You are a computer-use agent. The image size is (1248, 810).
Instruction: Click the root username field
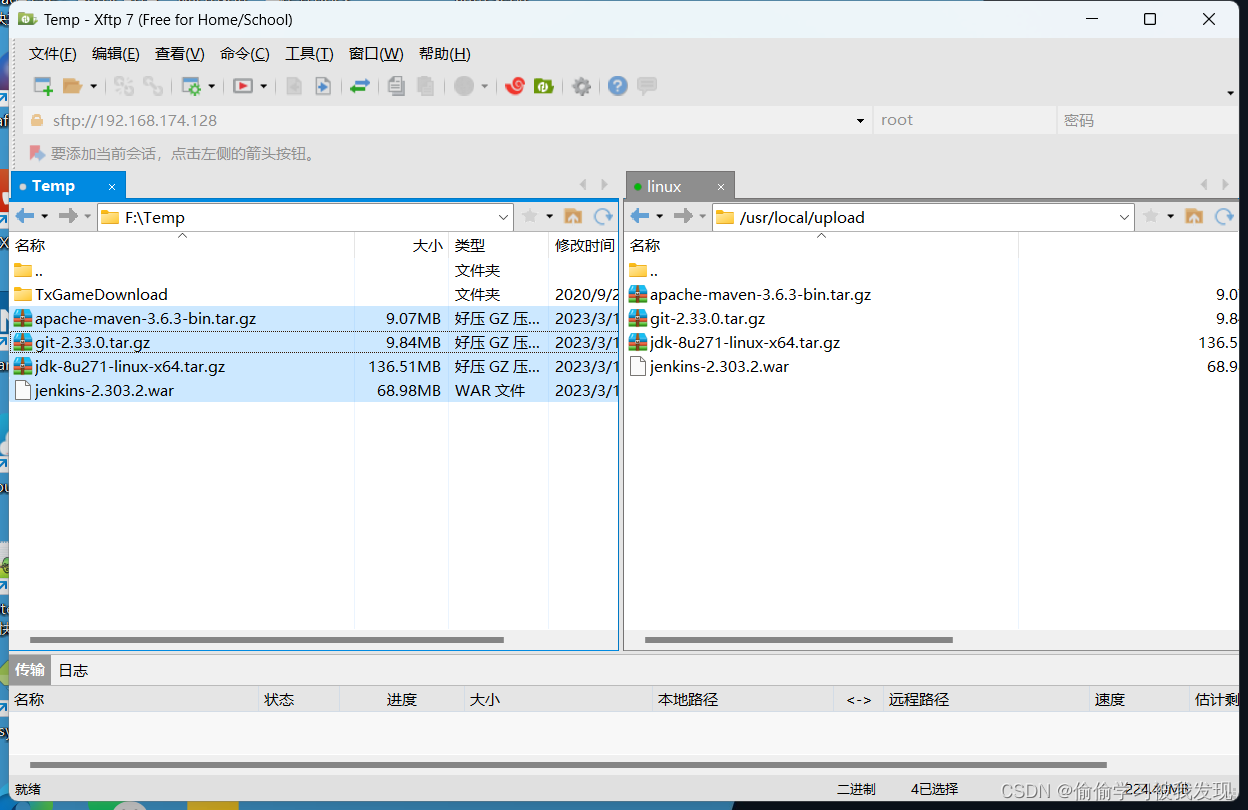point(964,120)
